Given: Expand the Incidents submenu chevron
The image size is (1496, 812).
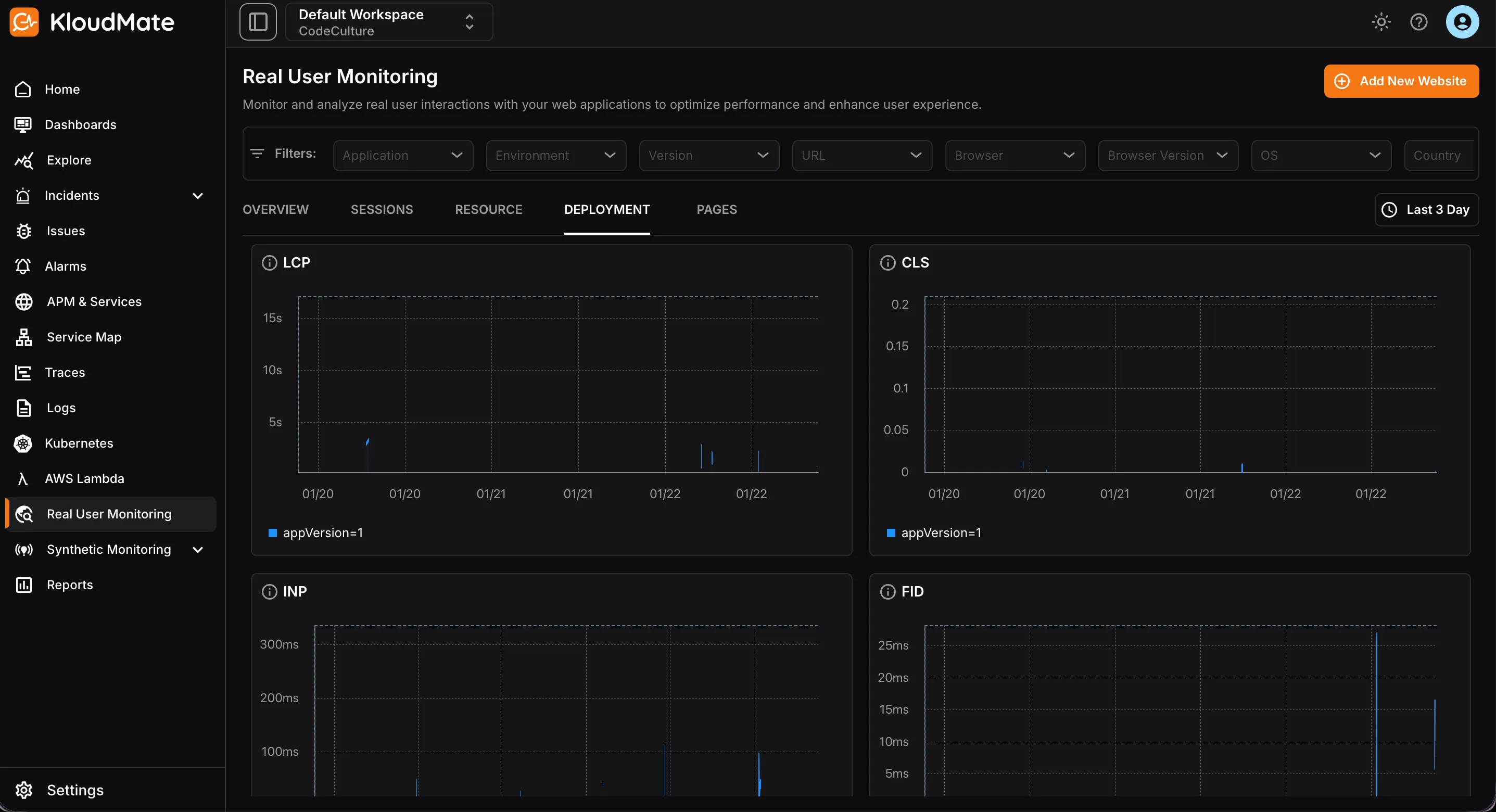Looking at the screenshot, I should coord(197,195).
